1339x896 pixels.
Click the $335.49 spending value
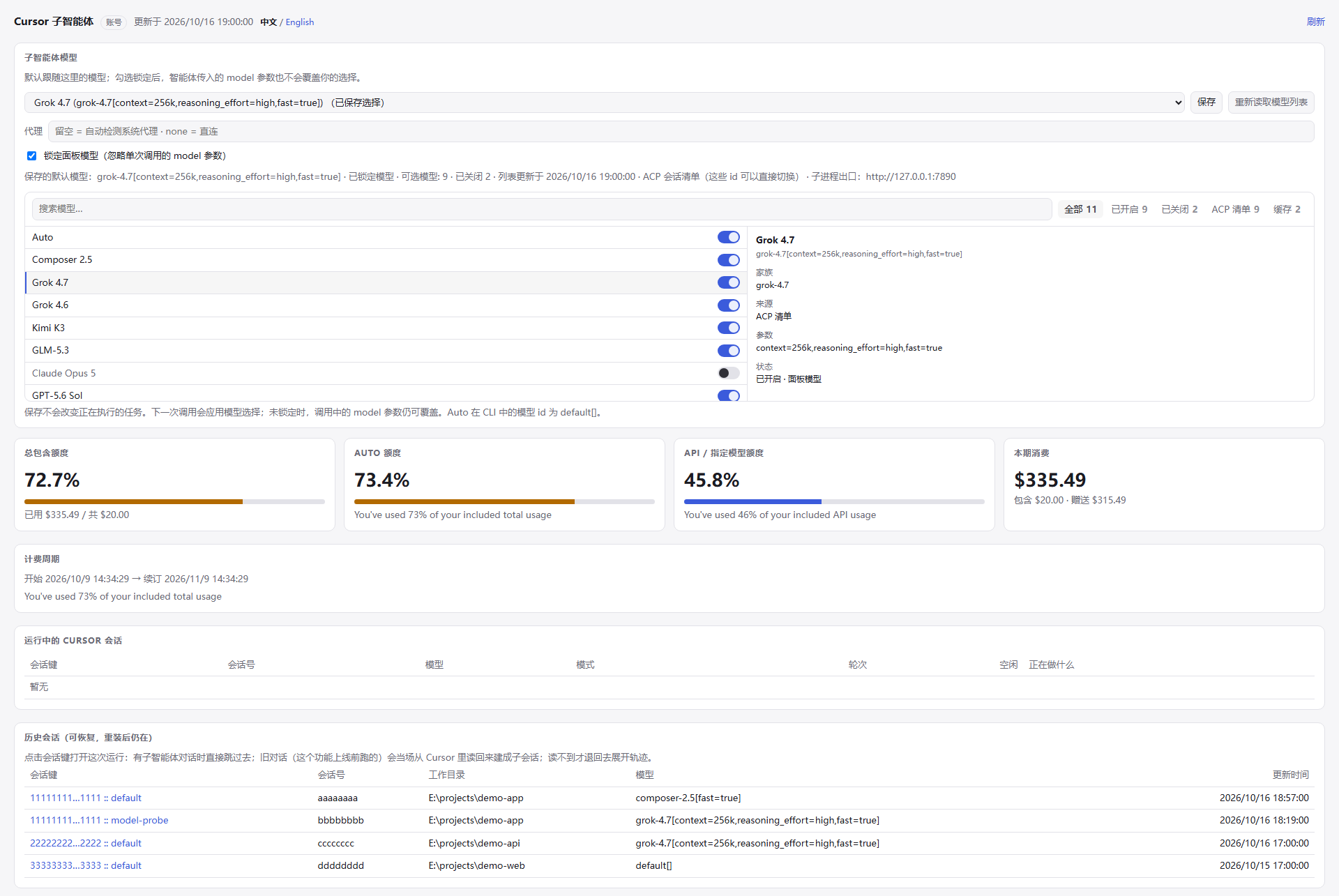point(1050,480)
